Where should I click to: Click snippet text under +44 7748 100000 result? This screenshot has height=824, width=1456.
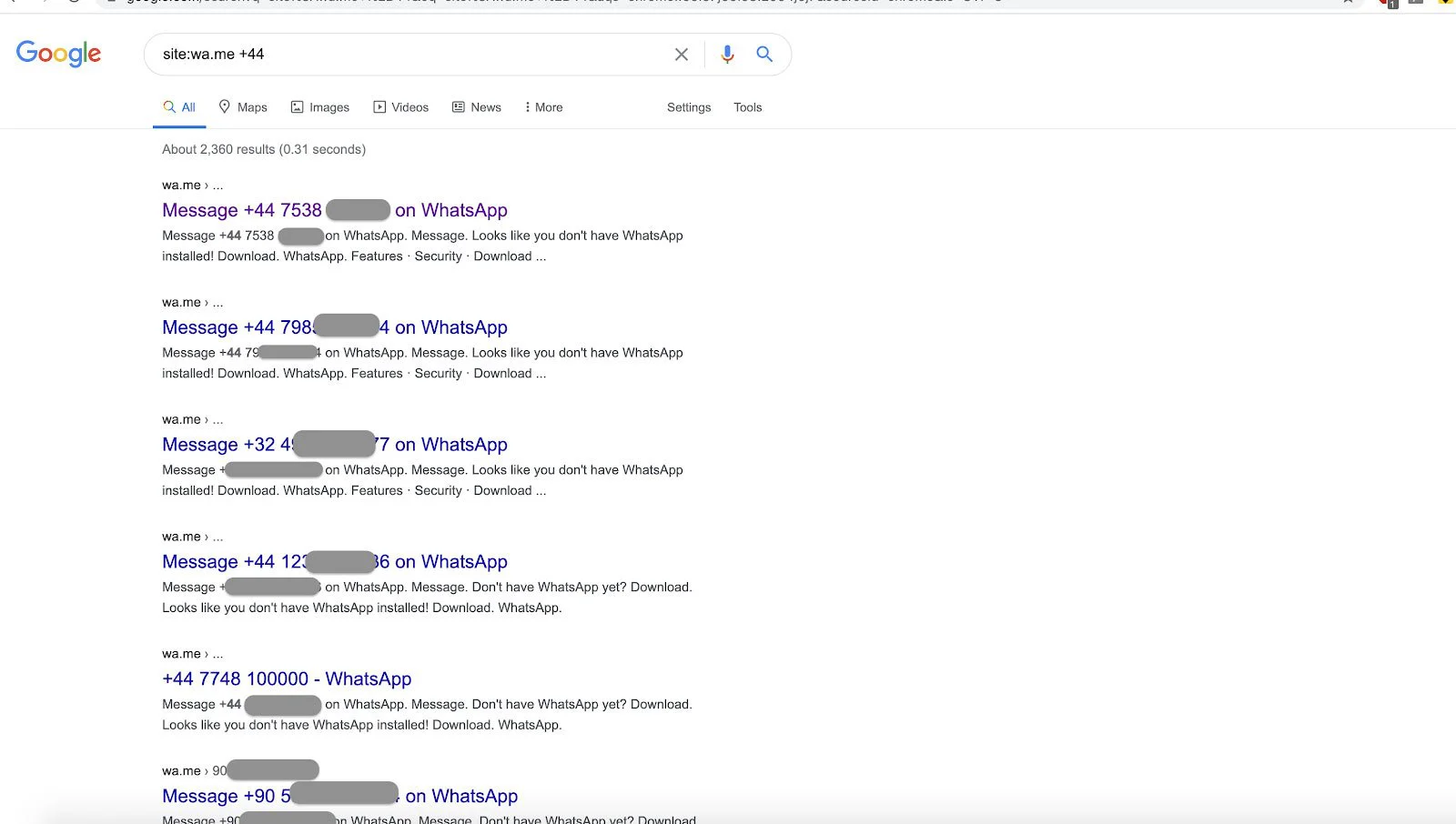(427, 715)
